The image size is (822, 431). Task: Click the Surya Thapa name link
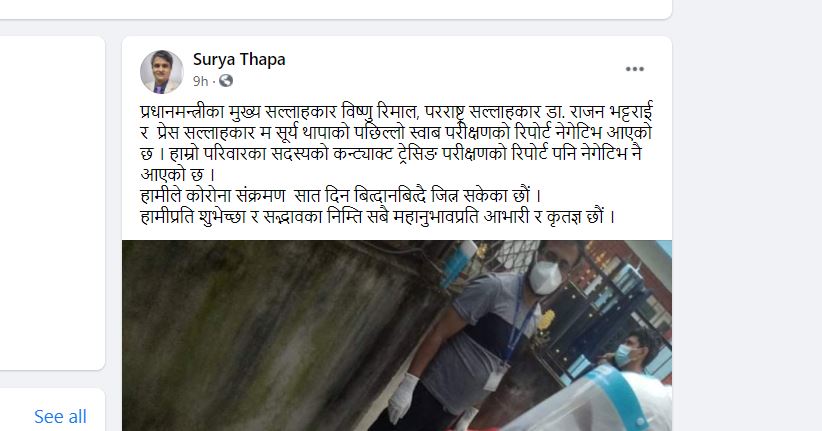pyautogui.click(x=239, y=59)
